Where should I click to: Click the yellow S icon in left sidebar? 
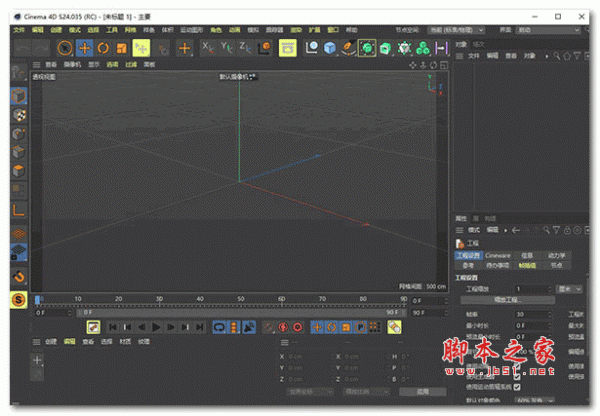tap(19, 299)
